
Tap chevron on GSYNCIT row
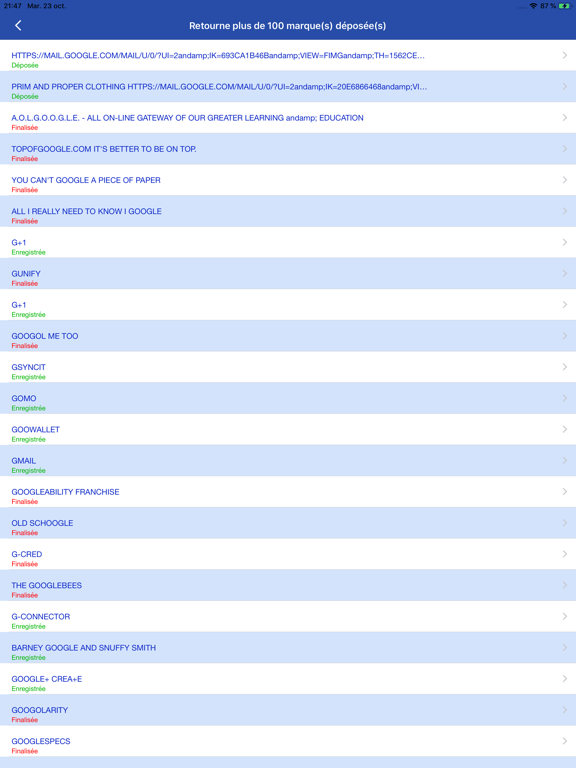(x=565, y=367)
